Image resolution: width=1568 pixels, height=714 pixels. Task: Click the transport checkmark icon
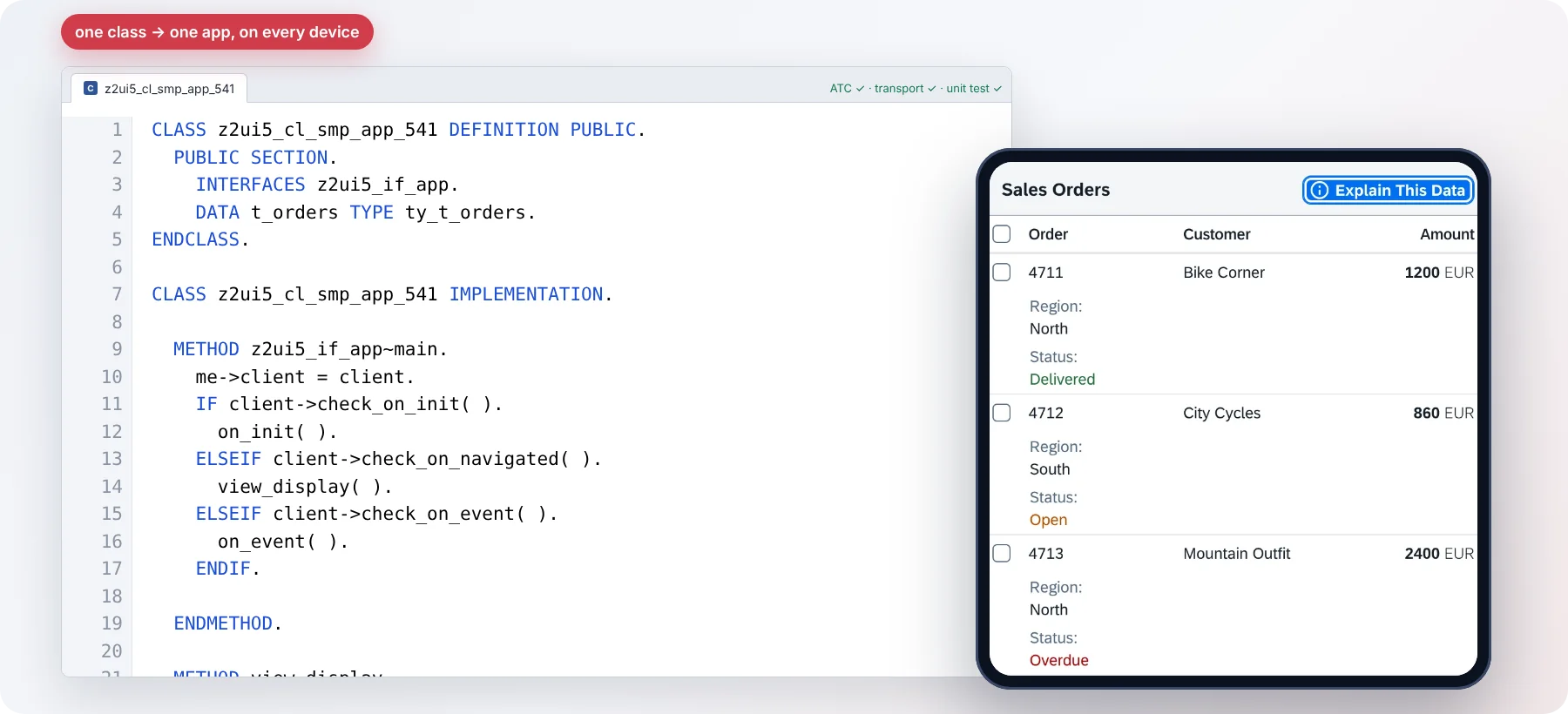click(x=932, y=89)
